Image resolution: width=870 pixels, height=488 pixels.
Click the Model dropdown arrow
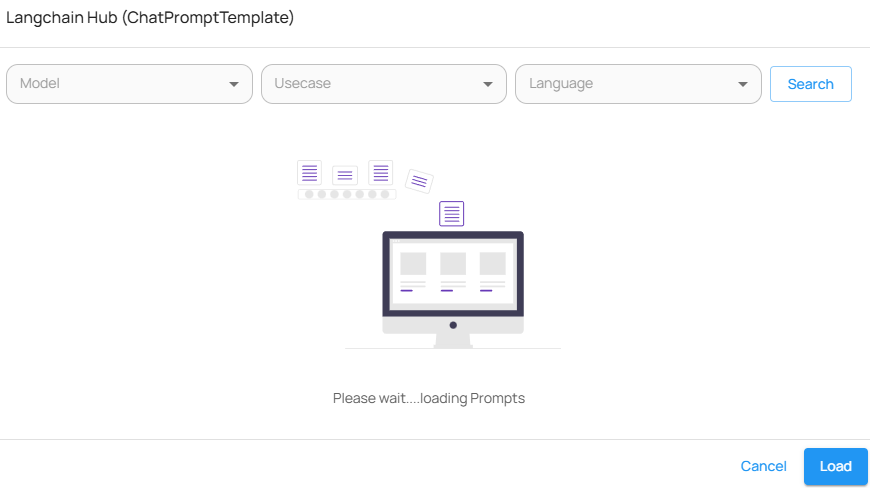click(x=234, y=84)
